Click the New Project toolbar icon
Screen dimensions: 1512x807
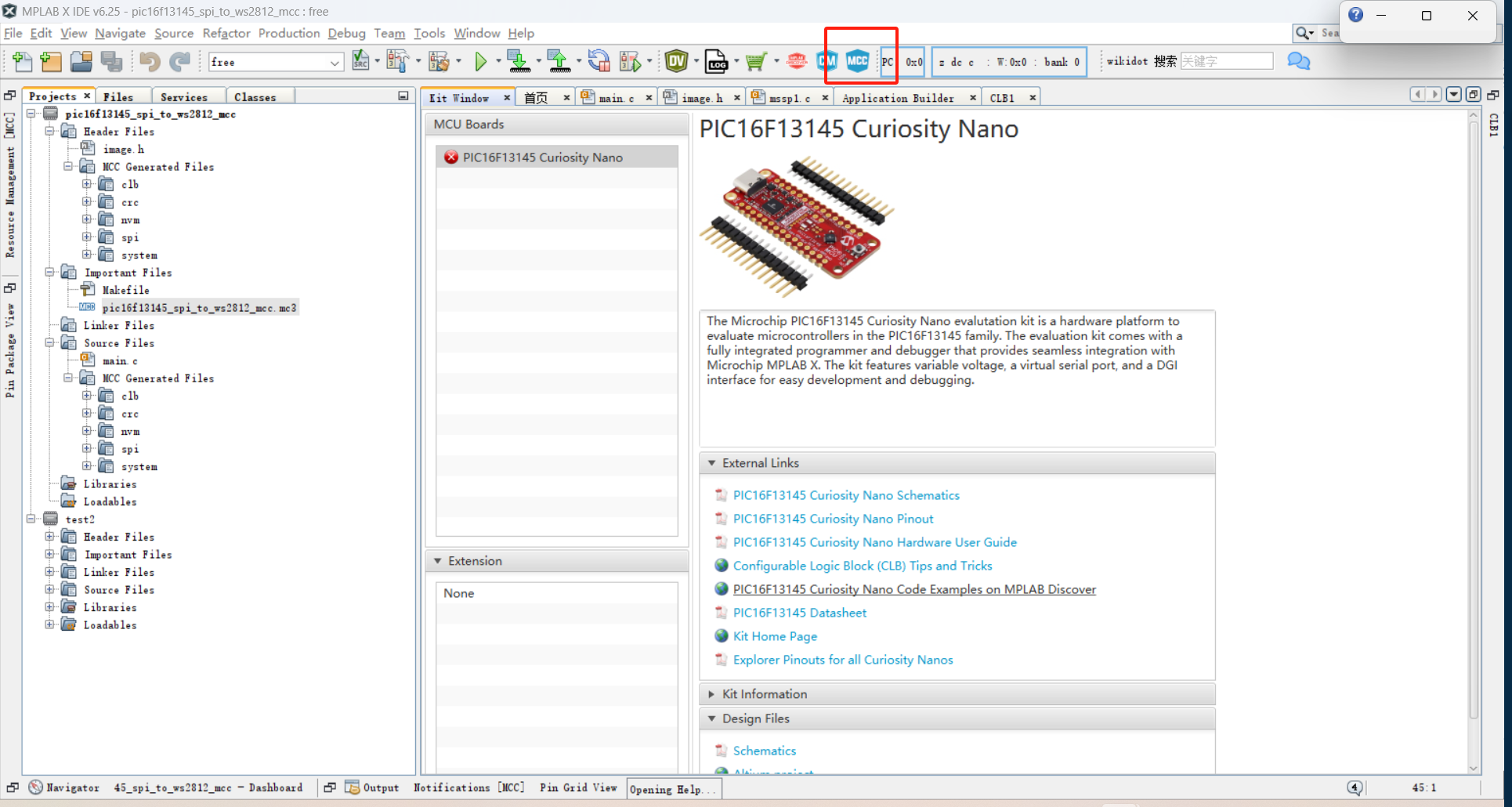tap(51, 61)
